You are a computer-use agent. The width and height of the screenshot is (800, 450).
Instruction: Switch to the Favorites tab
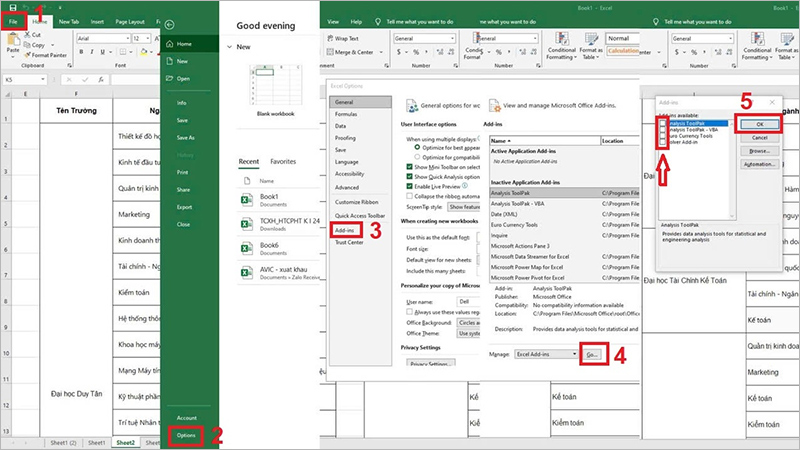(x=283, y=162)
